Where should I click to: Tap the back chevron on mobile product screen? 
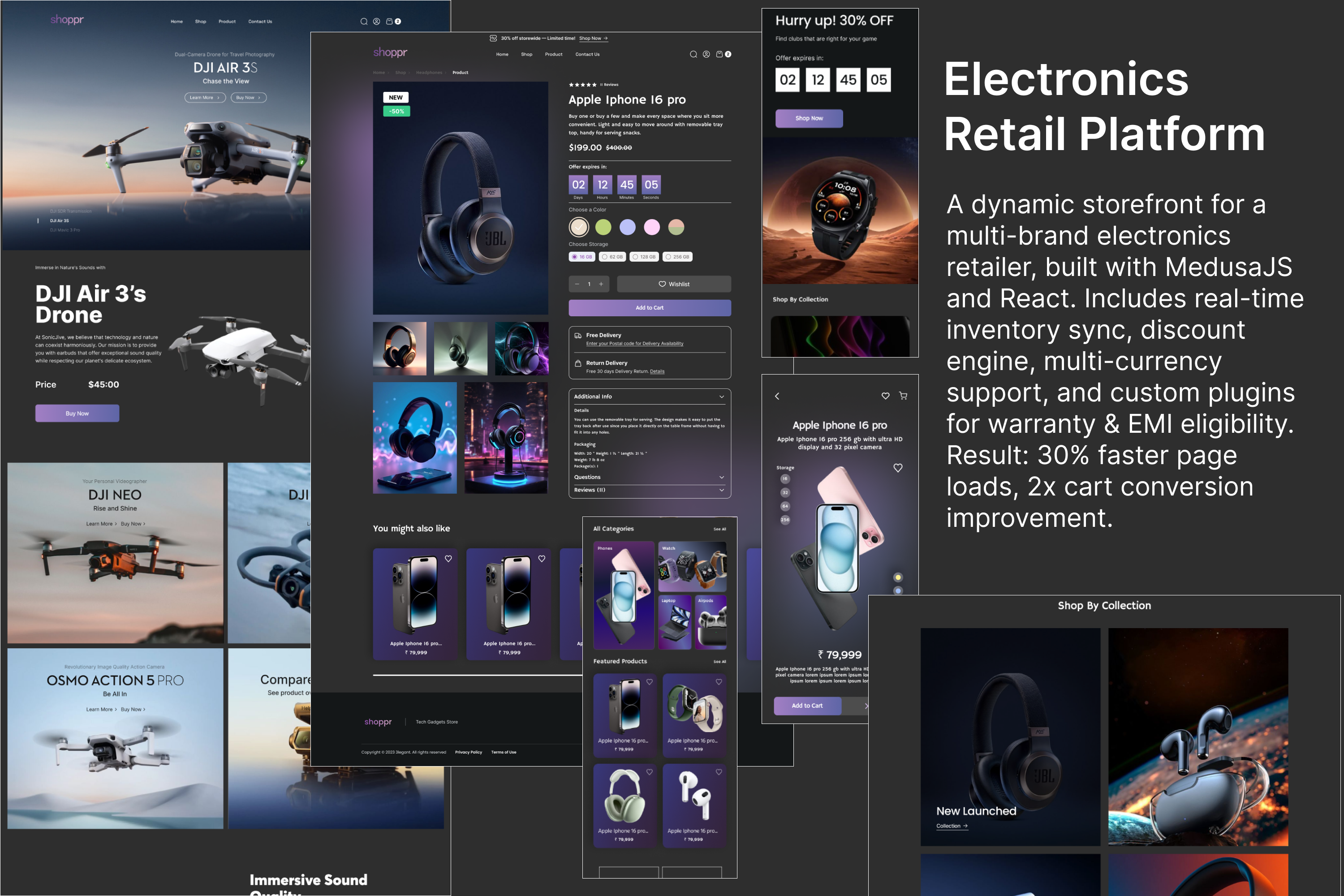(x=777, y=396)
